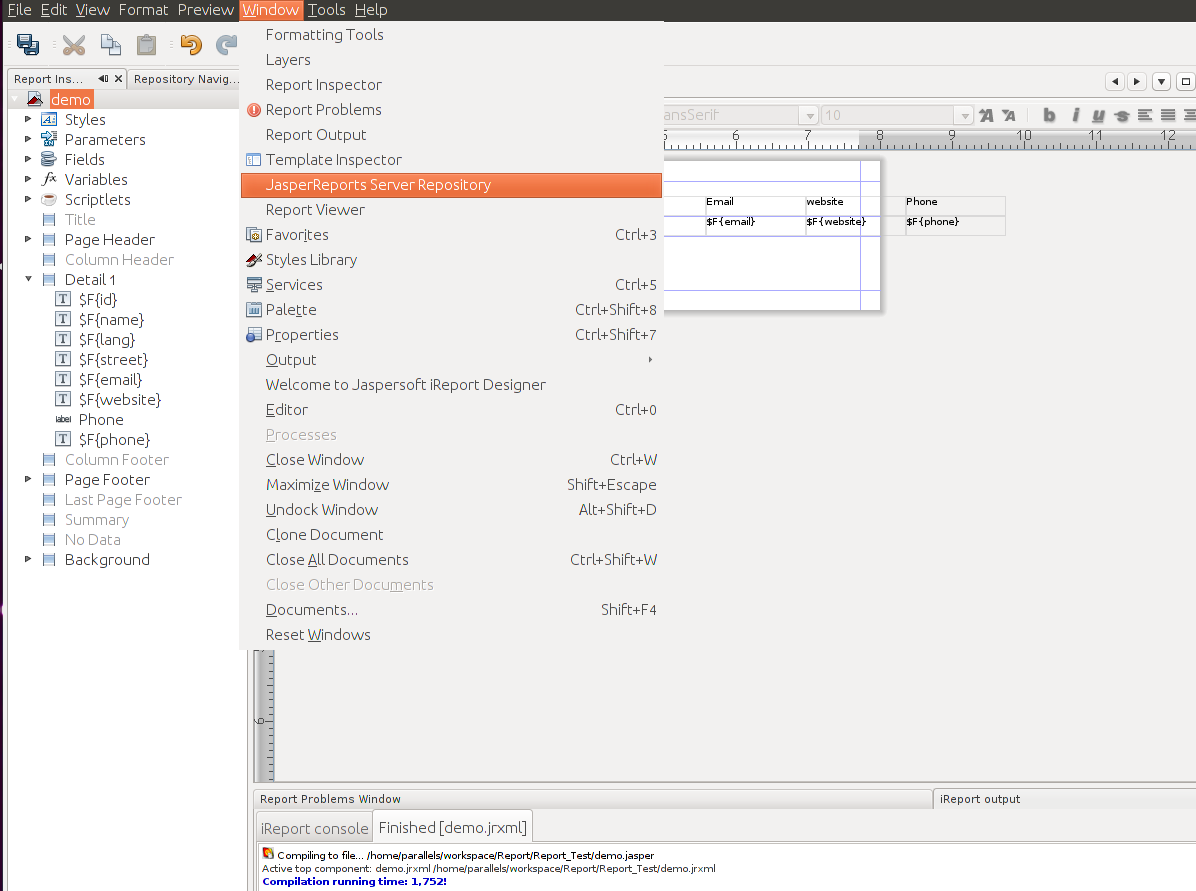Open the Format menu
The height and width of the screenshot is (891, 1196).
tap(143, 10)
